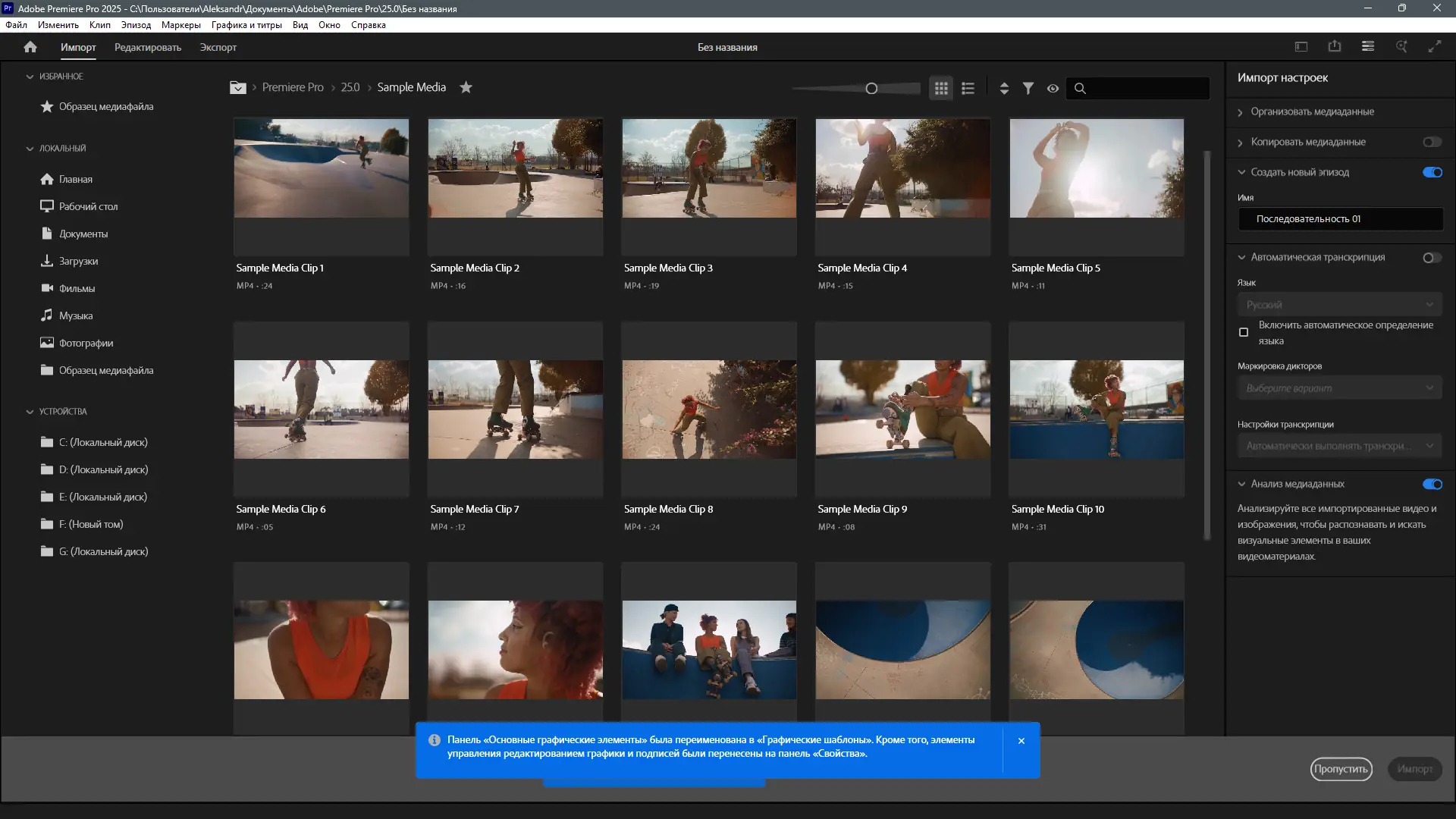Switch to grid view icon

(x=941, y=88)
